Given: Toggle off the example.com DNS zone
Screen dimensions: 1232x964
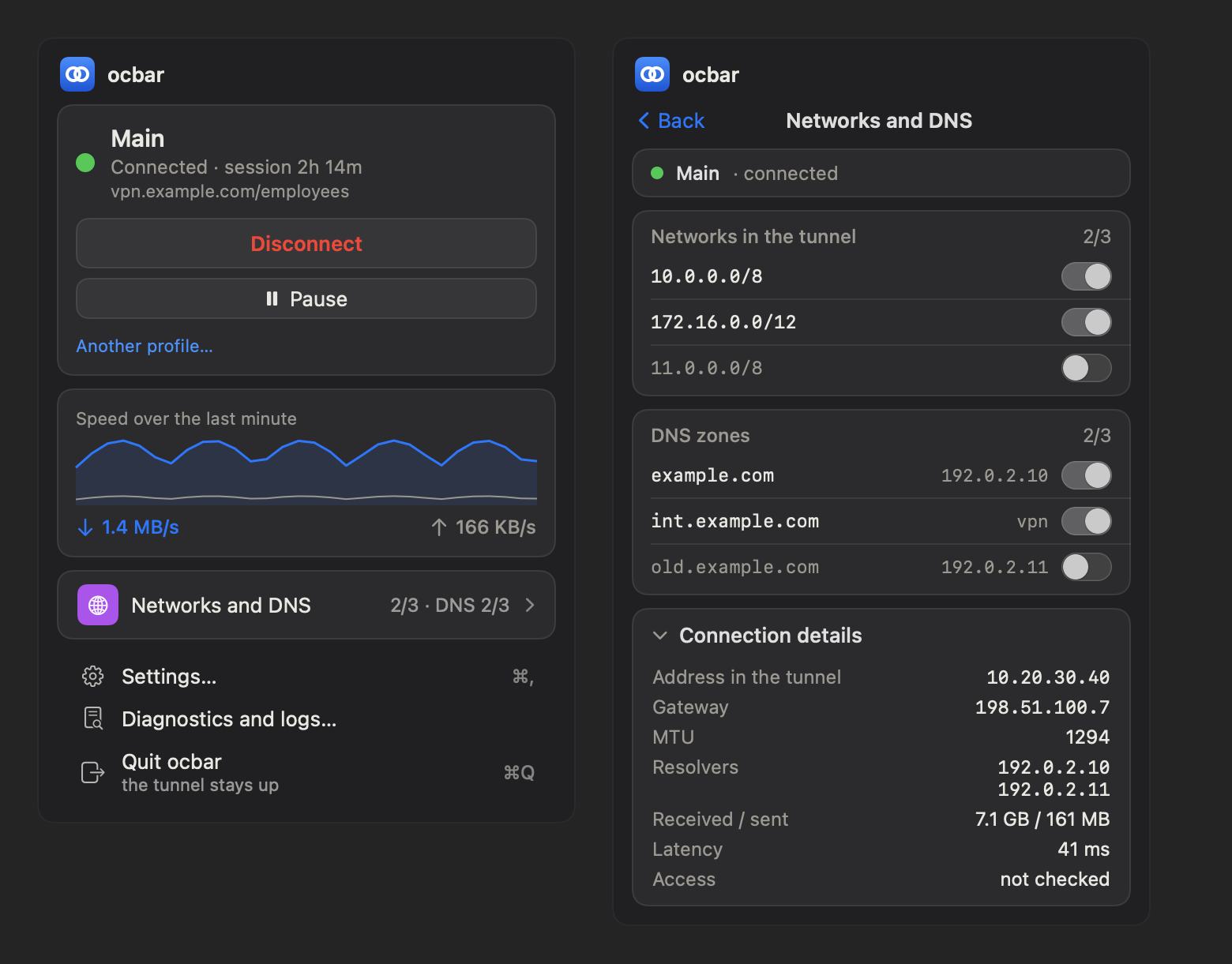Looking at the screenshot, I should tap(1087, 475).
